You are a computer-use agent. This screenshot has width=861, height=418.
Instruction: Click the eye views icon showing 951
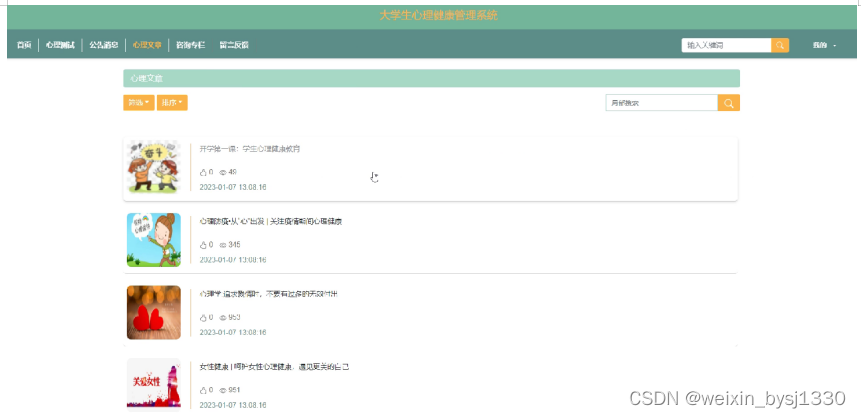[x=223, y=390]
